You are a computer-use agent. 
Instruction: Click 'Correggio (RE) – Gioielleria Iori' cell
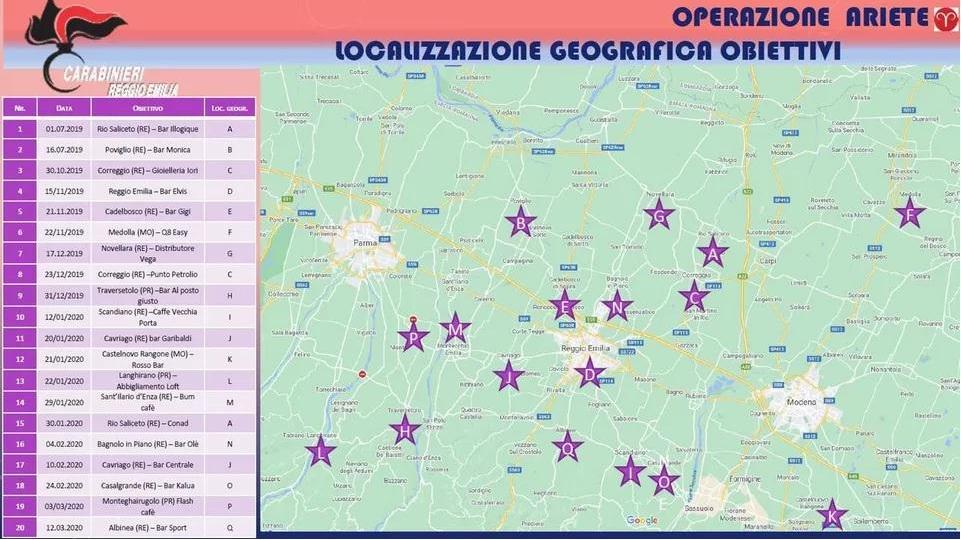pyautogui.click(x=148, y=170)
